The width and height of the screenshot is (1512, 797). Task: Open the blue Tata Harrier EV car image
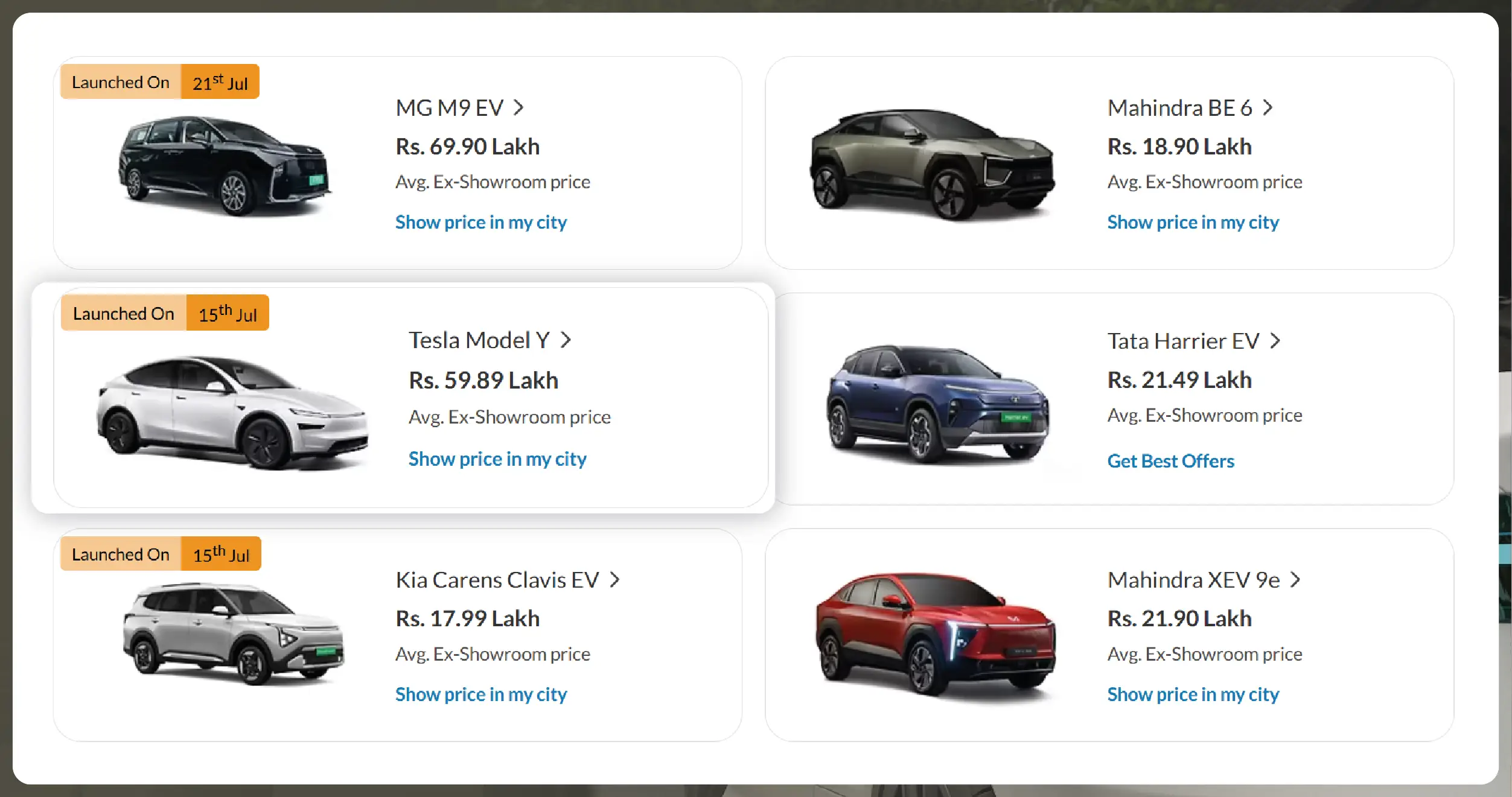point(937,403)
